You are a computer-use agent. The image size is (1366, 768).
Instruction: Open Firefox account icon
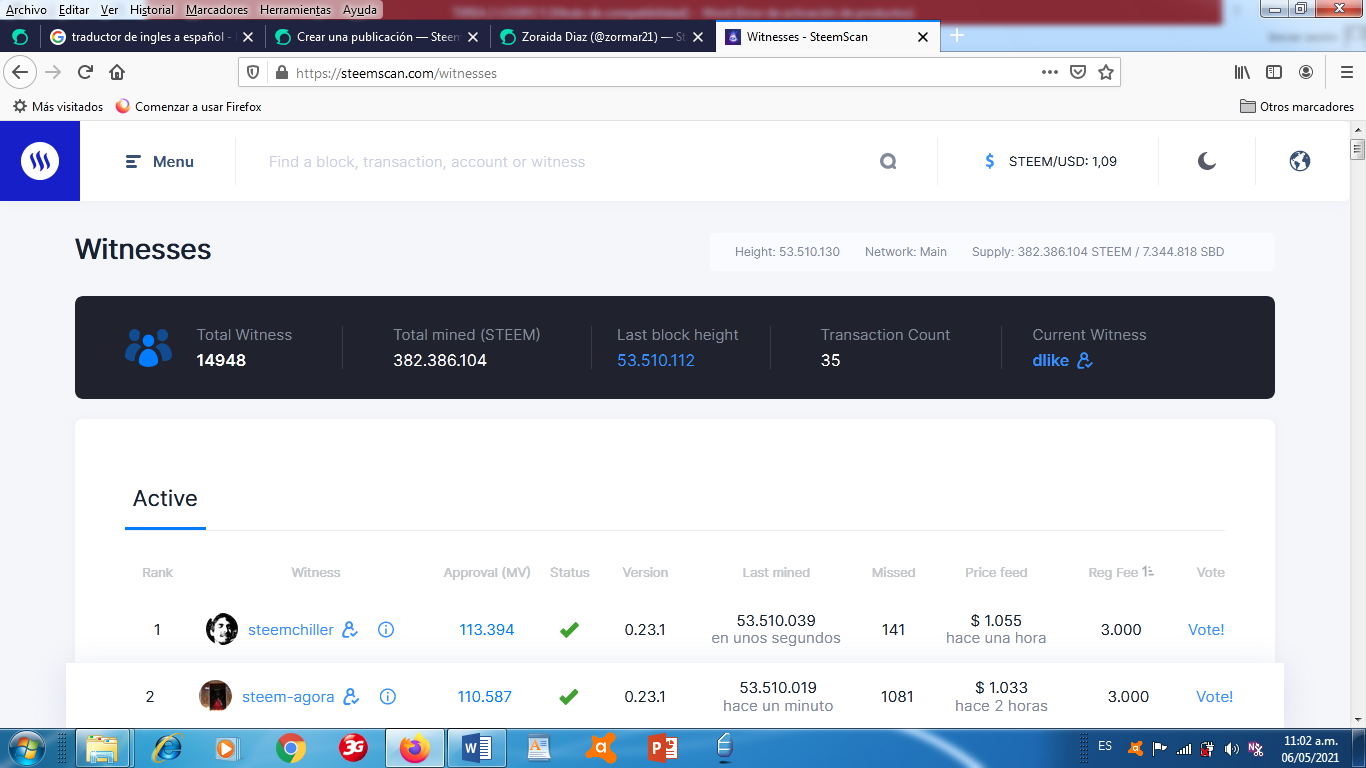coord(1306,72)
